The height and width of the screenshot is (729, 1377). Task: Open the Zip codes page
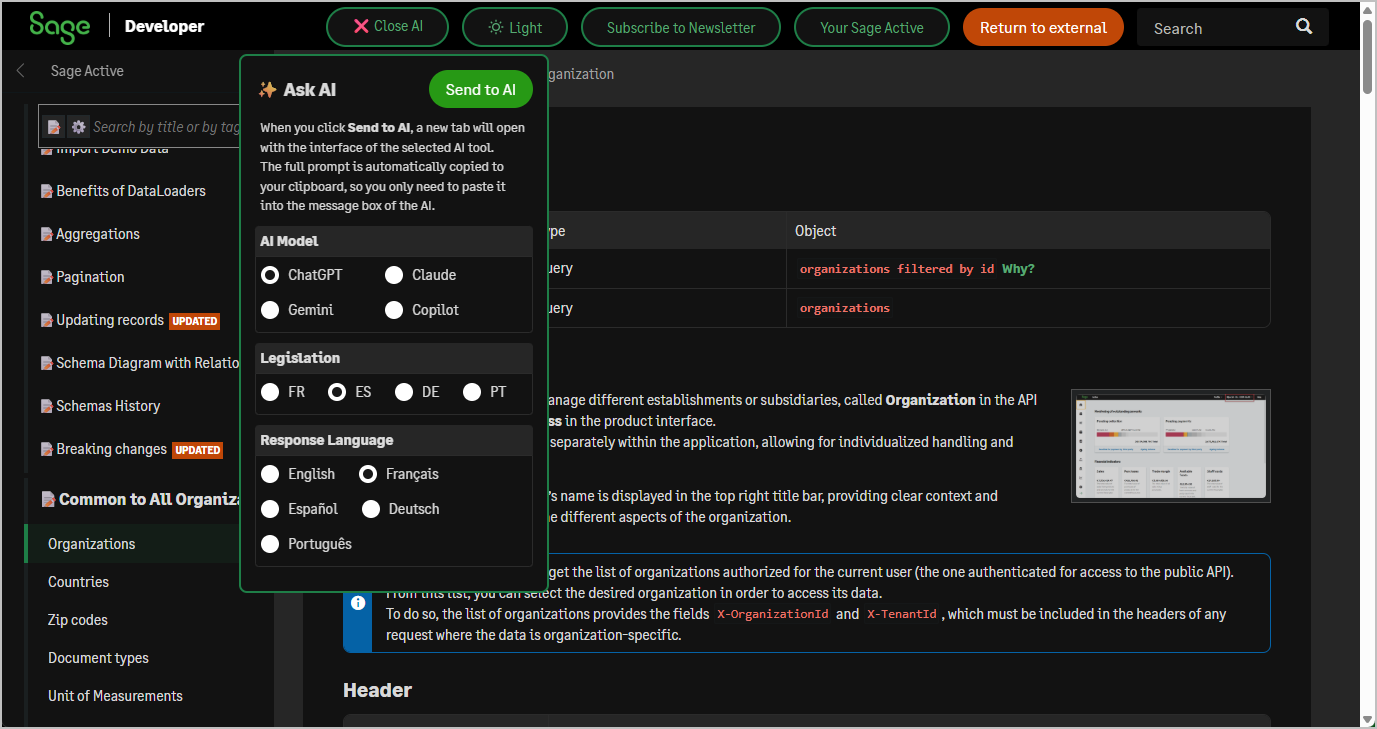click(78, 620)
